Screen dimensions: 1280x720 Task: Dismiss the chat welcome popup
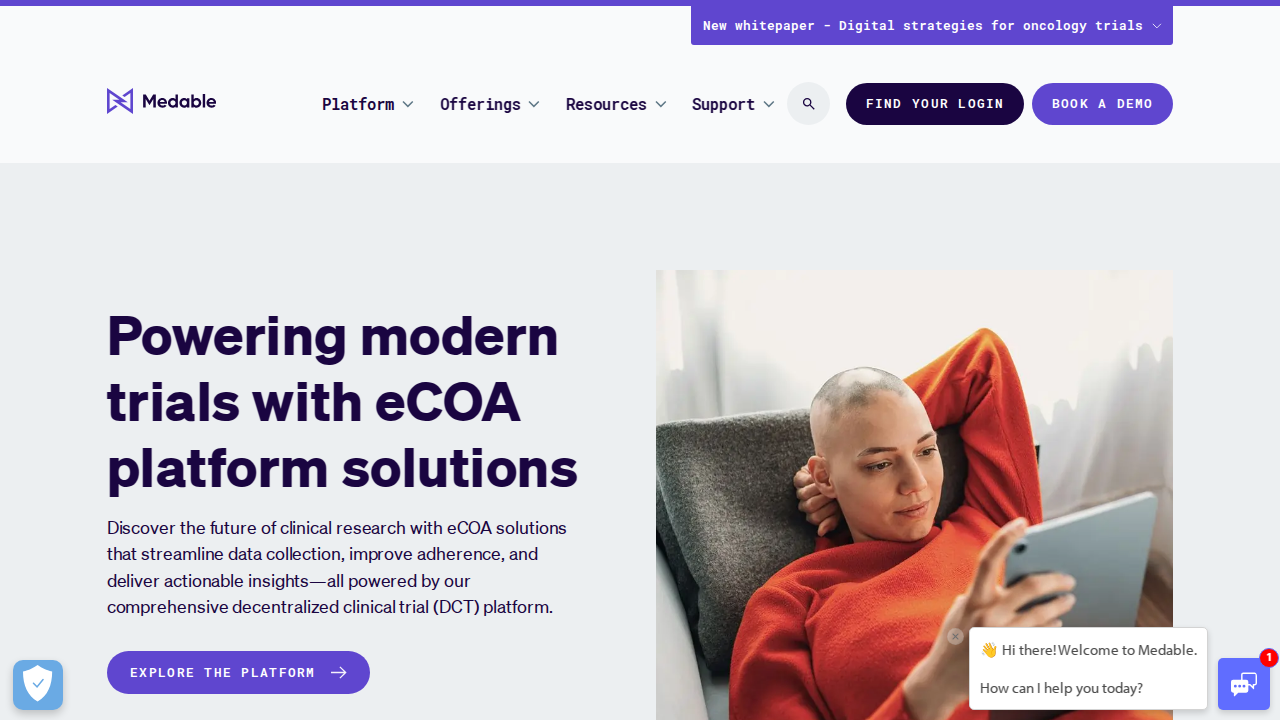(x=955, y=636)
